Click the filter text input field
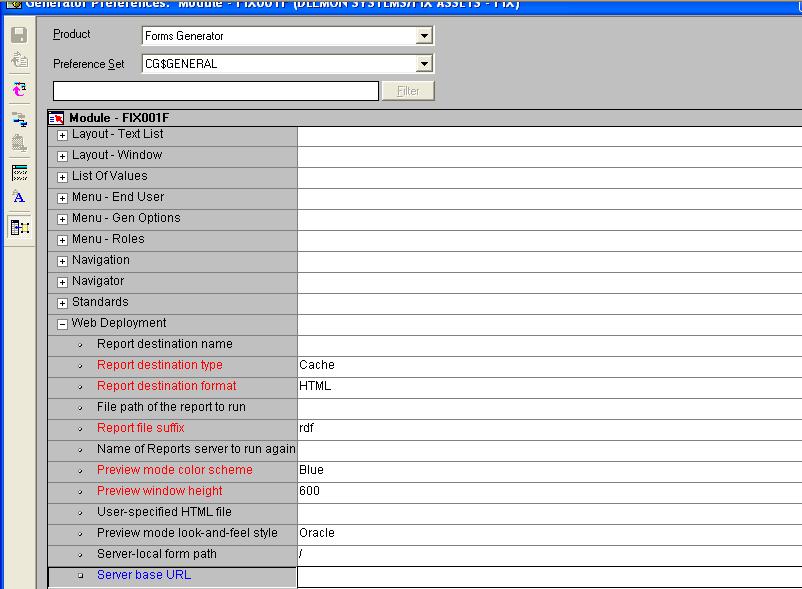The width and height of the screenshot is (802, 589). 215,91
